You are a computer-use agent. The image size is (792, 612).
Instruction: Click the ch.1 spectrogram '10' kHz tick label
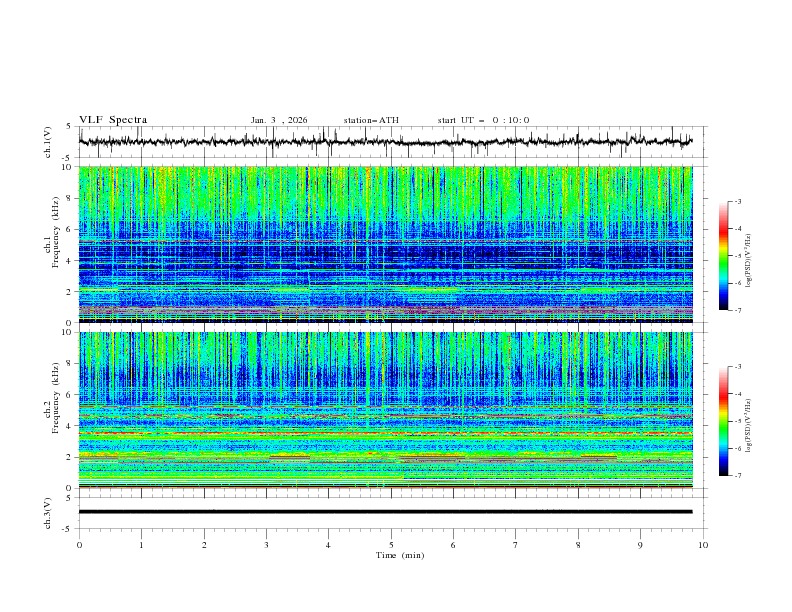(x=67, y=167)
